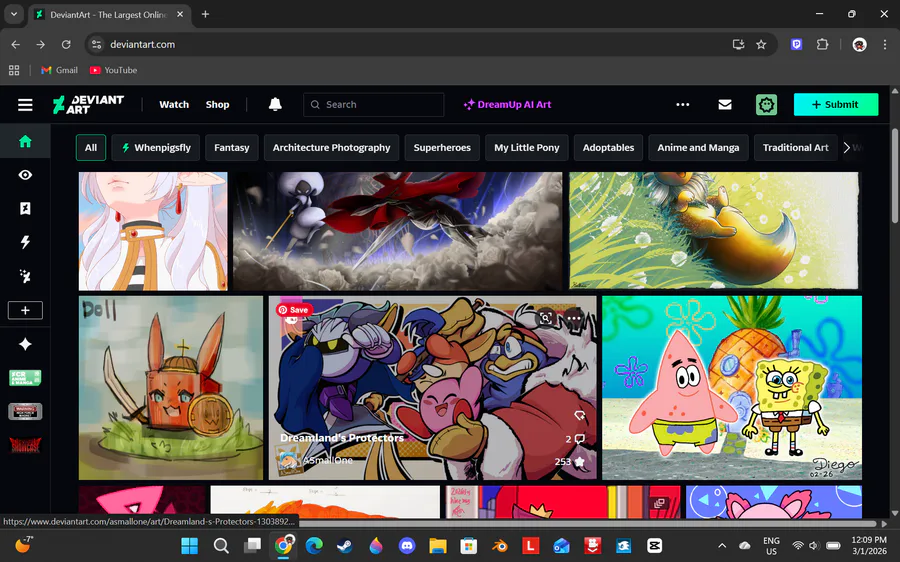Open the three-dots more menu in header
Screen dimensions: 900x562
tap(682, 104)
